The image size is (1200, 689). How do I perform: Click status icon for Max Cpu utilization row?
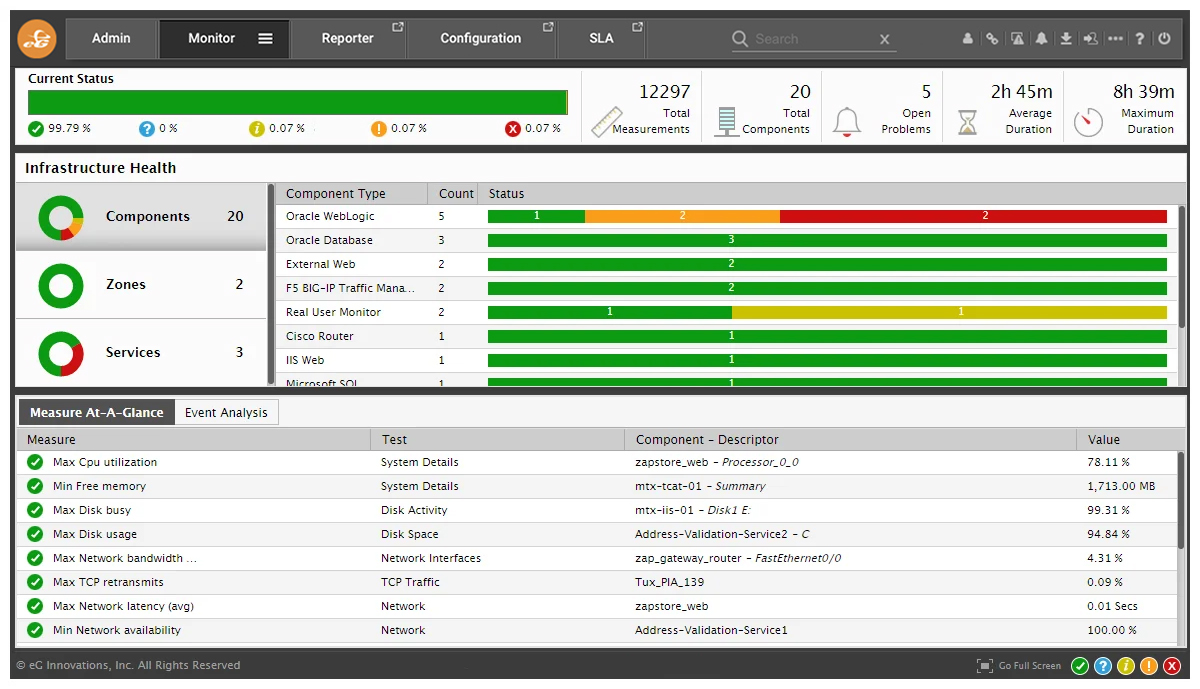(x=35, y=462)
